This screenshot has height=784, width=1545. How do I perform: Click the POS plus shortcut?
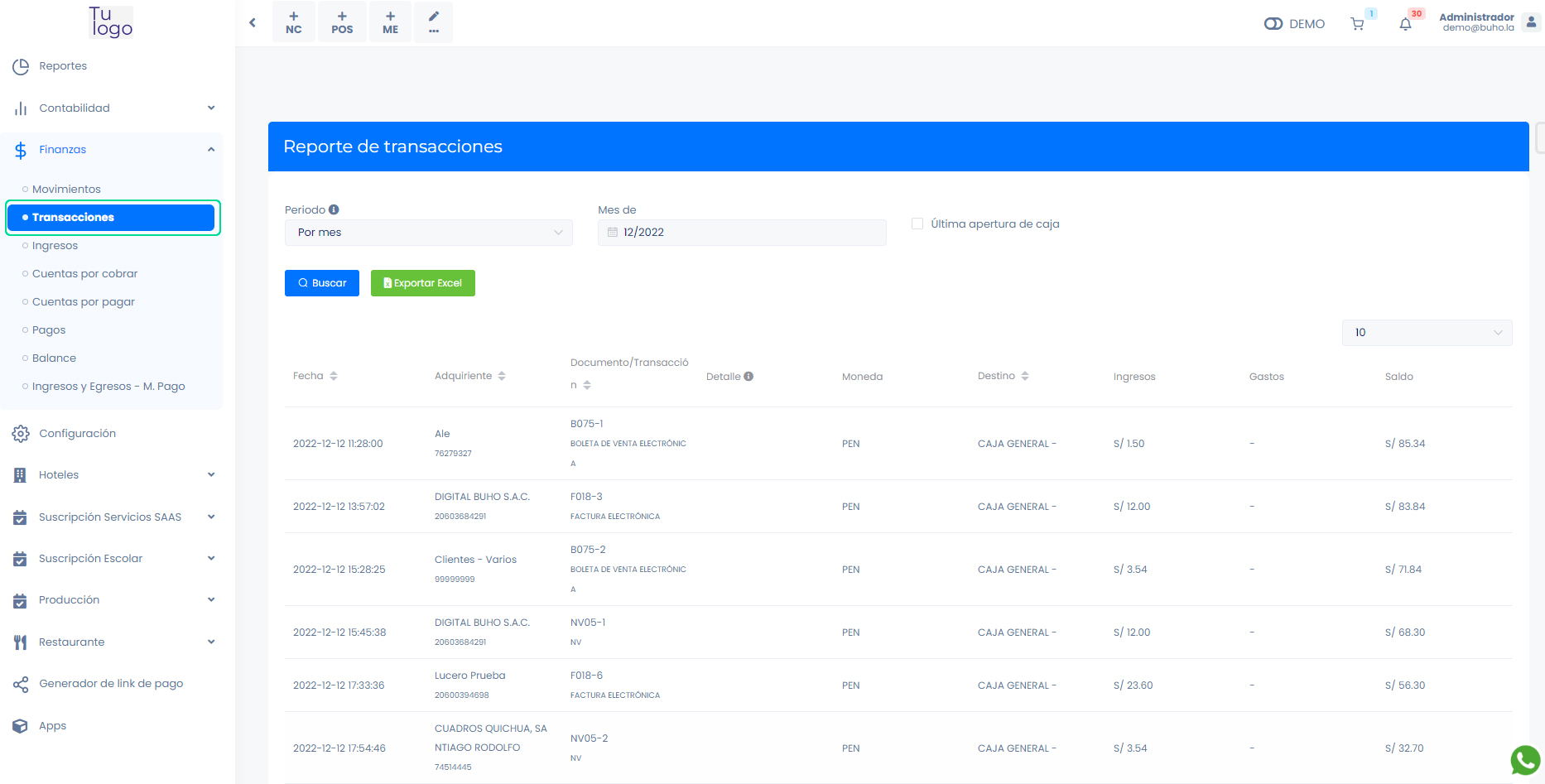(342, 22)
